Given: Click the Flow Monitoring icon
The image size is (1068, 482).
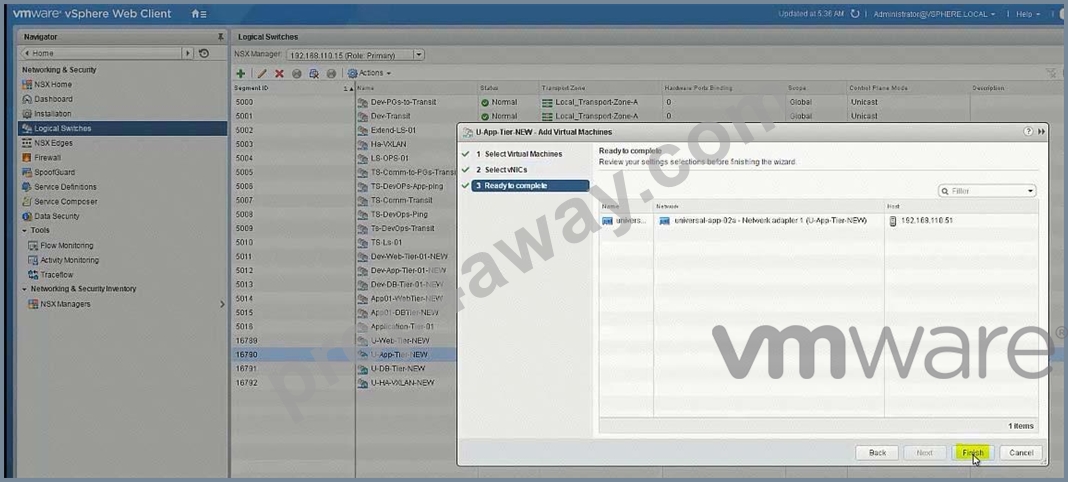Looking at the screenshot, I should click(x=33, y=245).
